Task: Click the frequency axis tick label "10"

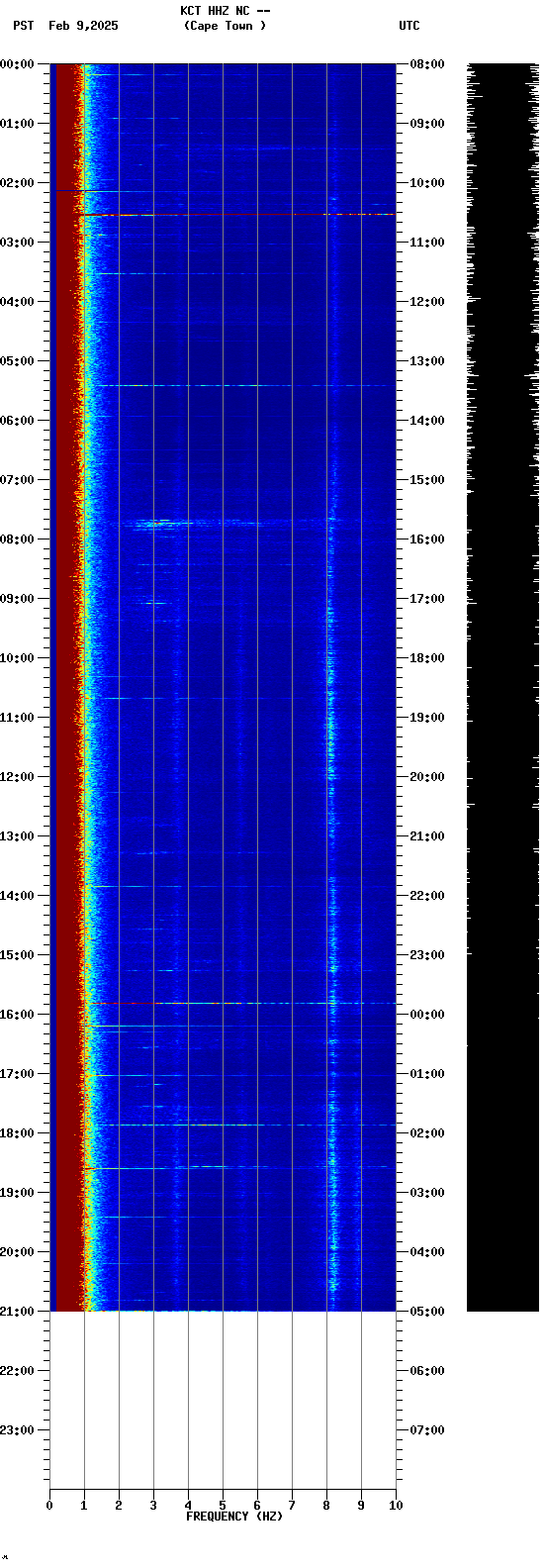Action: [x=396, y=1506]
